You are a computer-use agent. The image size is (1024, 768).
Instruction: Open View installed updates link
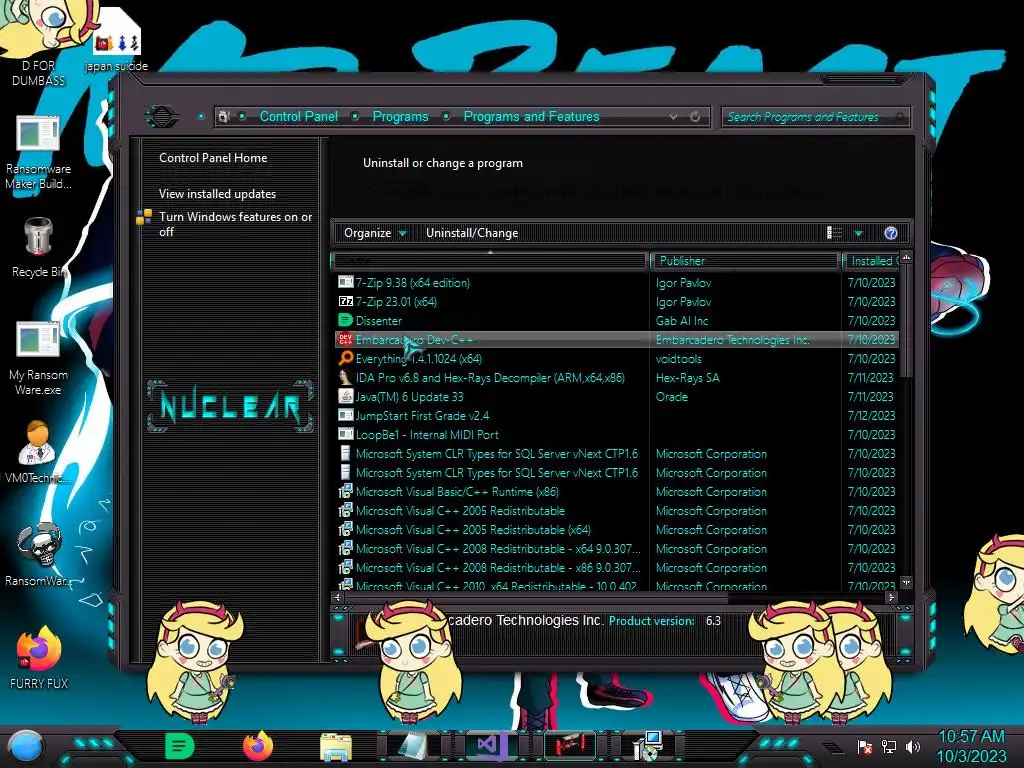click(217, 194)
